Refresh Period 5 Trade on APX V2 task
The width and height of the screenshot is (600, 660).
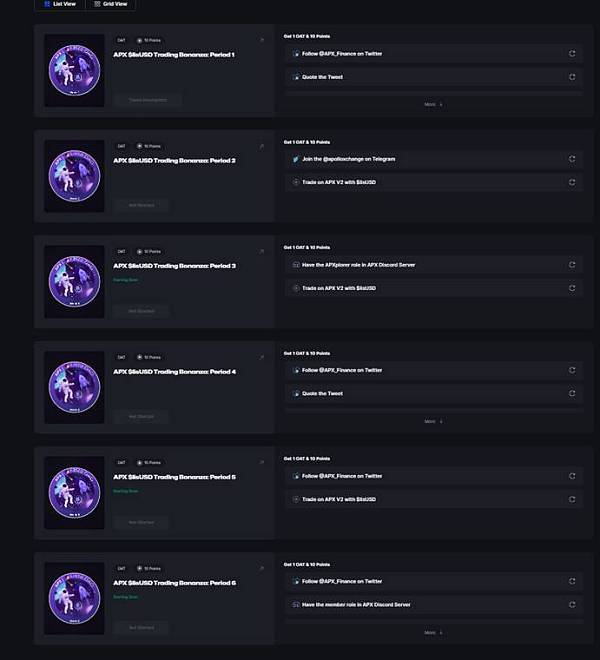(572, 499)
